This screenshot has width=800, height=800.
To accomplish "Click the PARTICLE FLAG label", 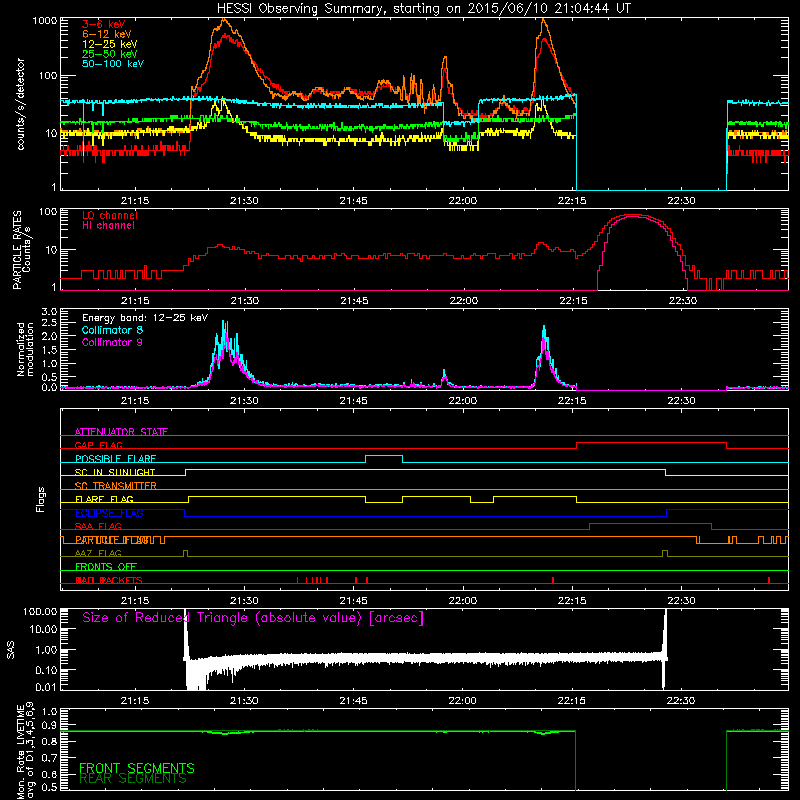I will pos(112,540).
